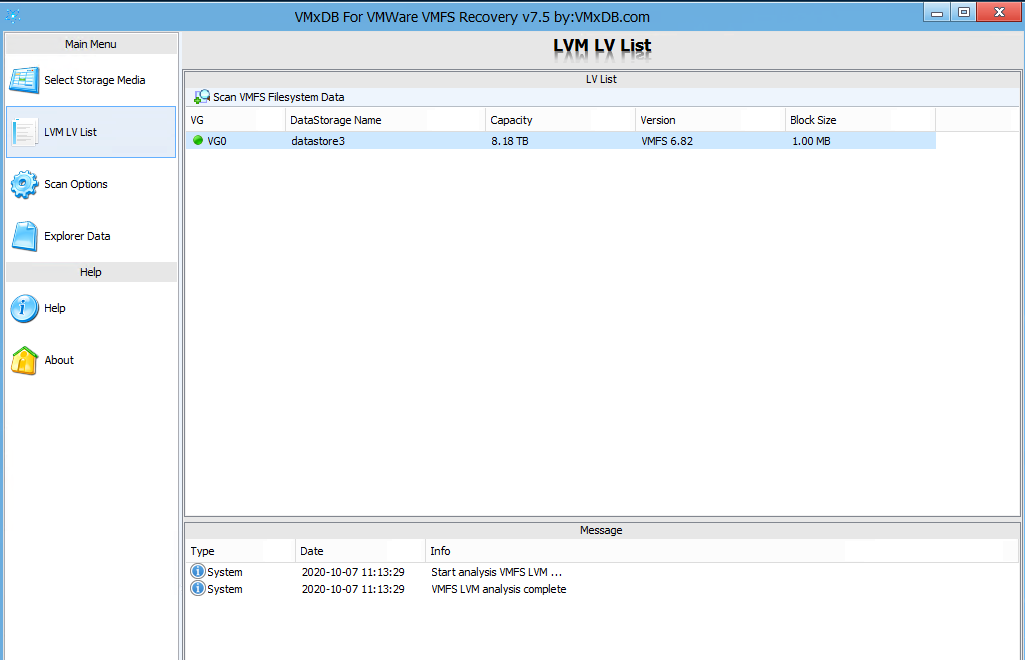Click the LVM LV List document icon
This screenshot has width=1025, height=660.
pyautogui.click(x=24, y=132)
